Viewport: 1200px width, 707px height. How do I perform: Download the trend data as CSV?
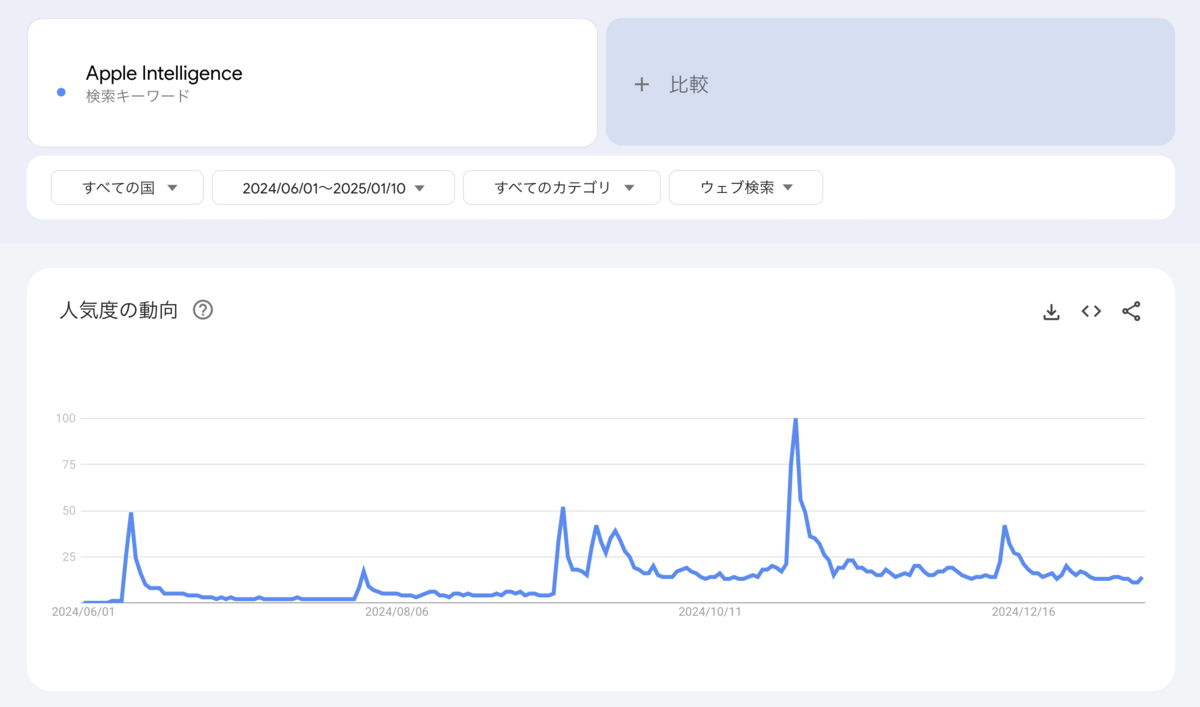pos(1051,311)
